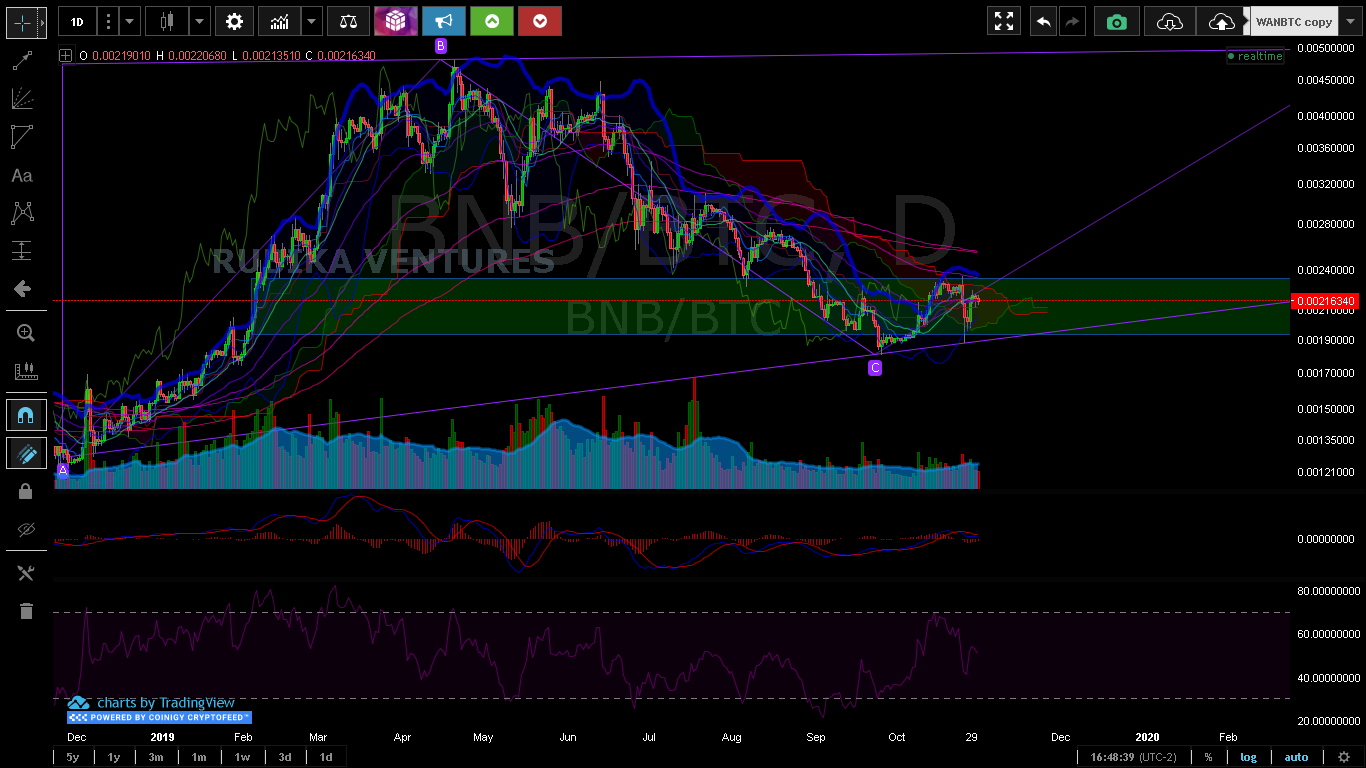Redo the chart action
1366x768 pixels.
coord(1071,21)
